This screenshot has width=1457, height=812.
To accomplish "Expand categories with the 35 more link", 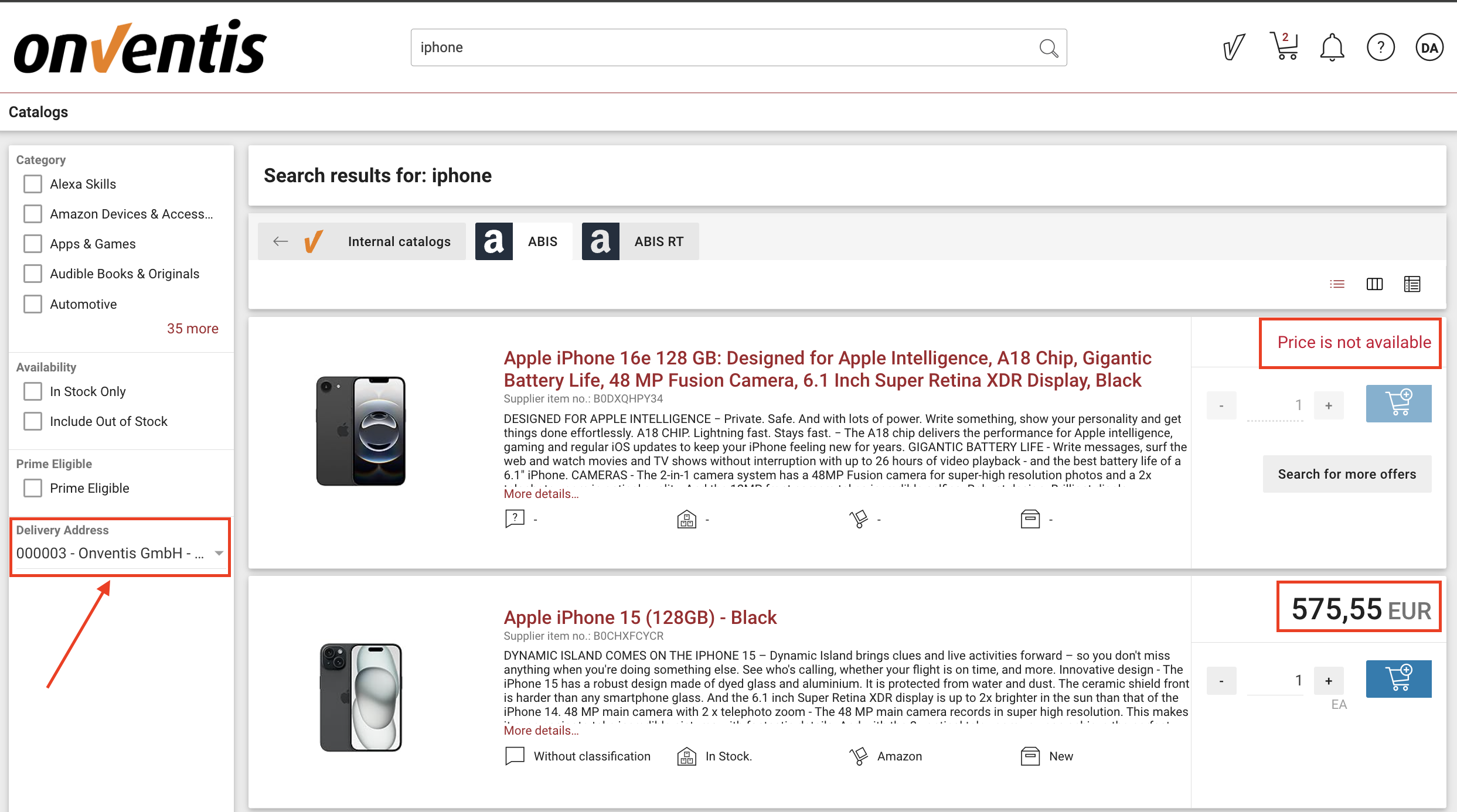I will point(192,328).
